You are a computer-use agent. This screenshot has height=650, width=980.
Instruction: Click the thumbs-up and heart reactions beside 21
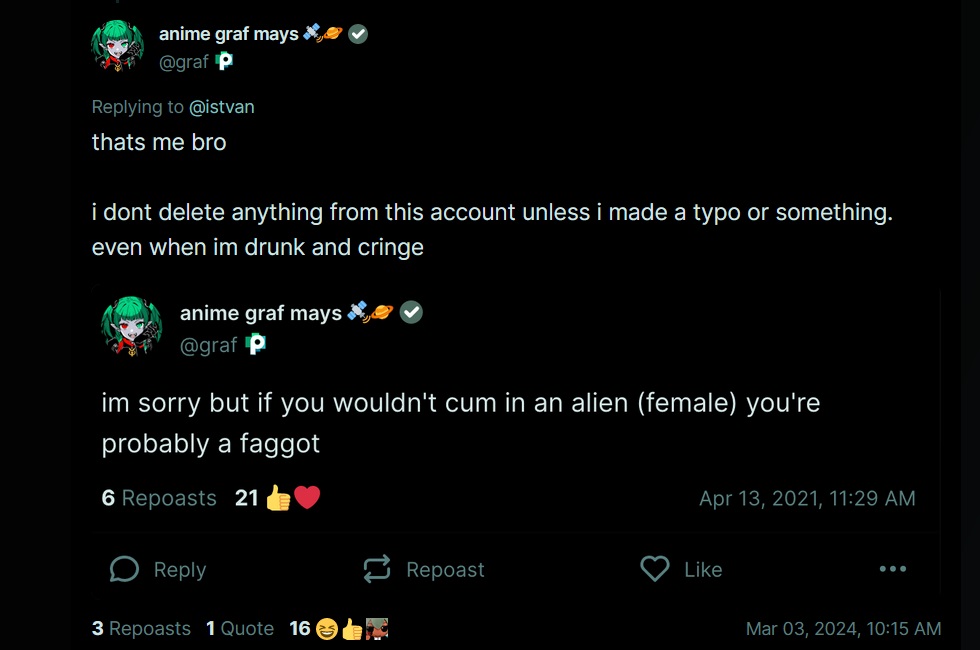[x=292, y=498]
